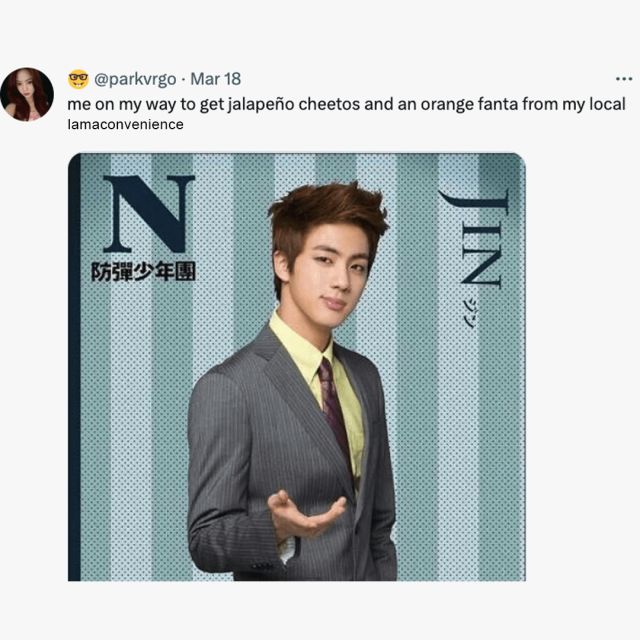Click the large N letter on the card
640x640 pixels.
(149, 213)
